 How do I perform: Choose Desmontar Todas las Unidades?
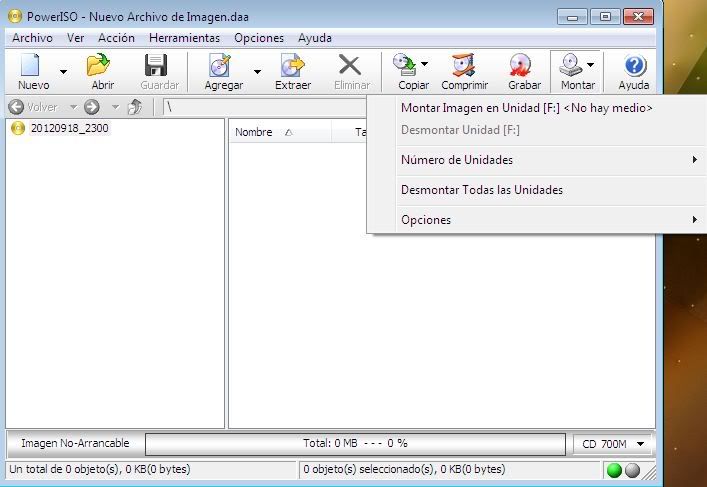click(537, 190)
